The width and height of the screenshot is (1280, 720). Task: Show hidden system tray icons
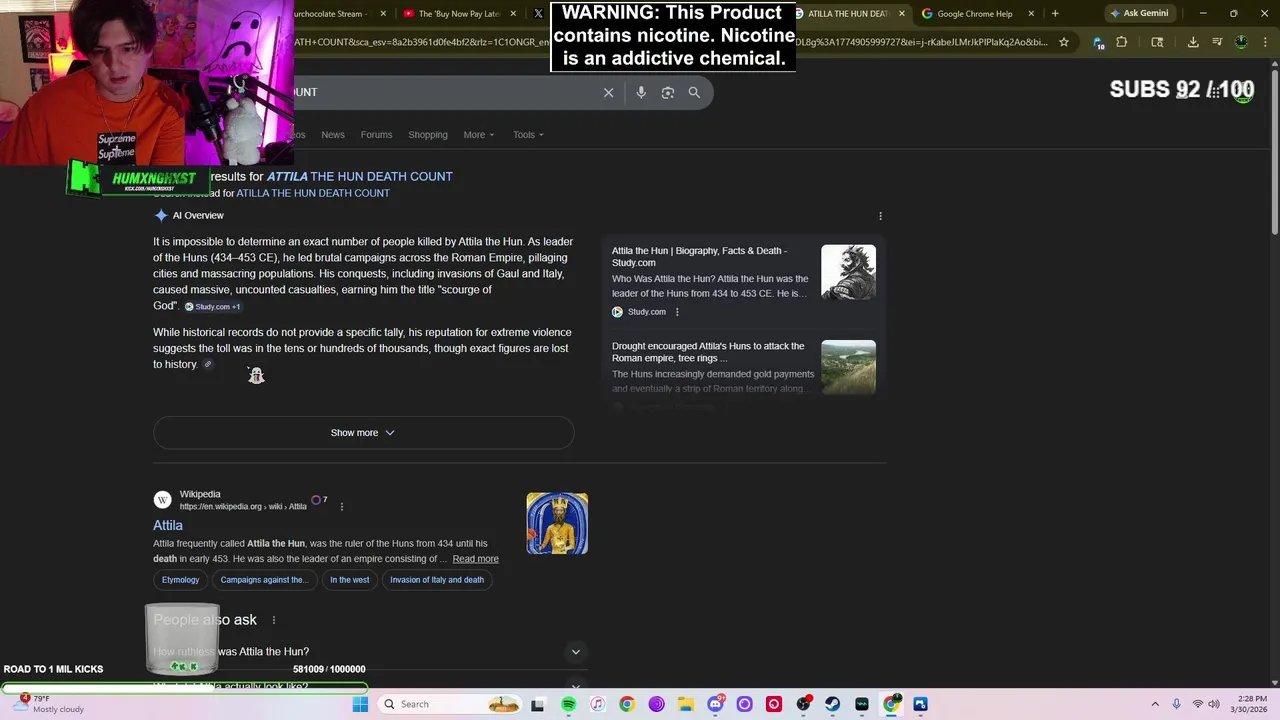click(x=1155, y=704)
